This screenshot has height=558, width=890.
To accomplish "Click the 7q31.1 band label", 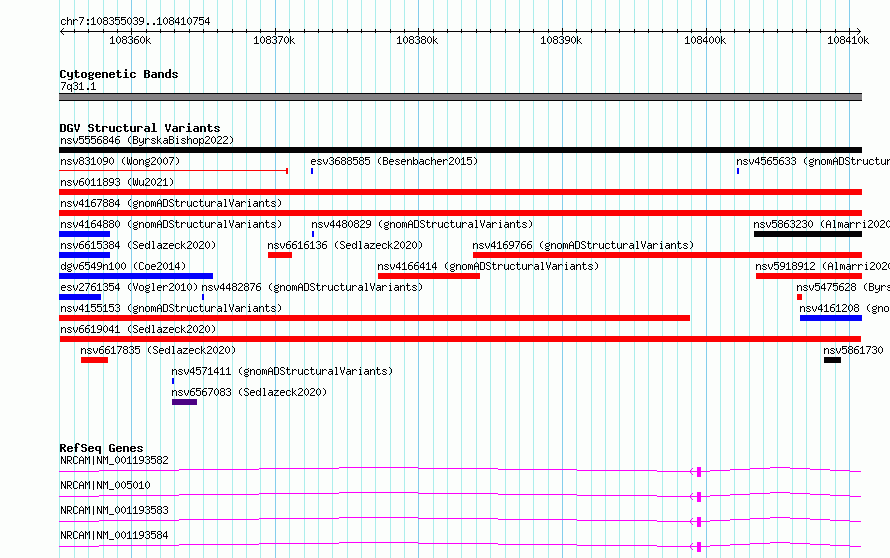I will click(x=78, y=86).
